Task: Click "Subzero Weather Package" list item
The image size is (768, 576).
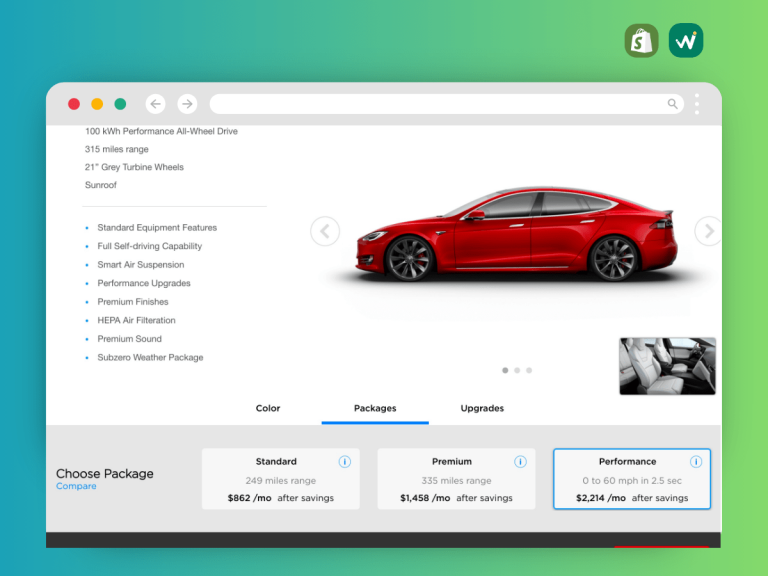Action: pos(150,358)
